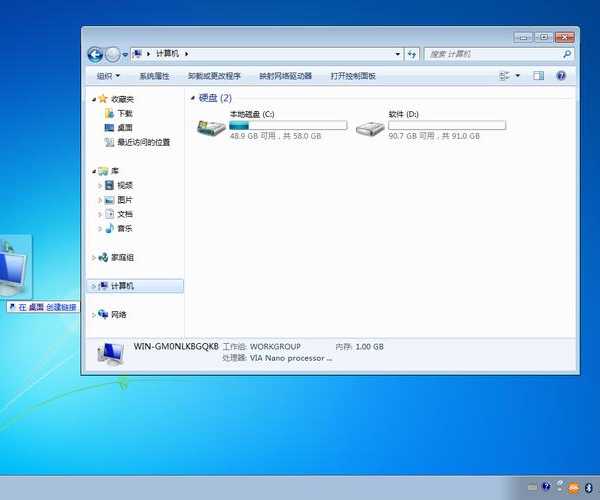Select 下载 (Downloads) in favorites
The image size is (600, 500).
pos(124,114)
